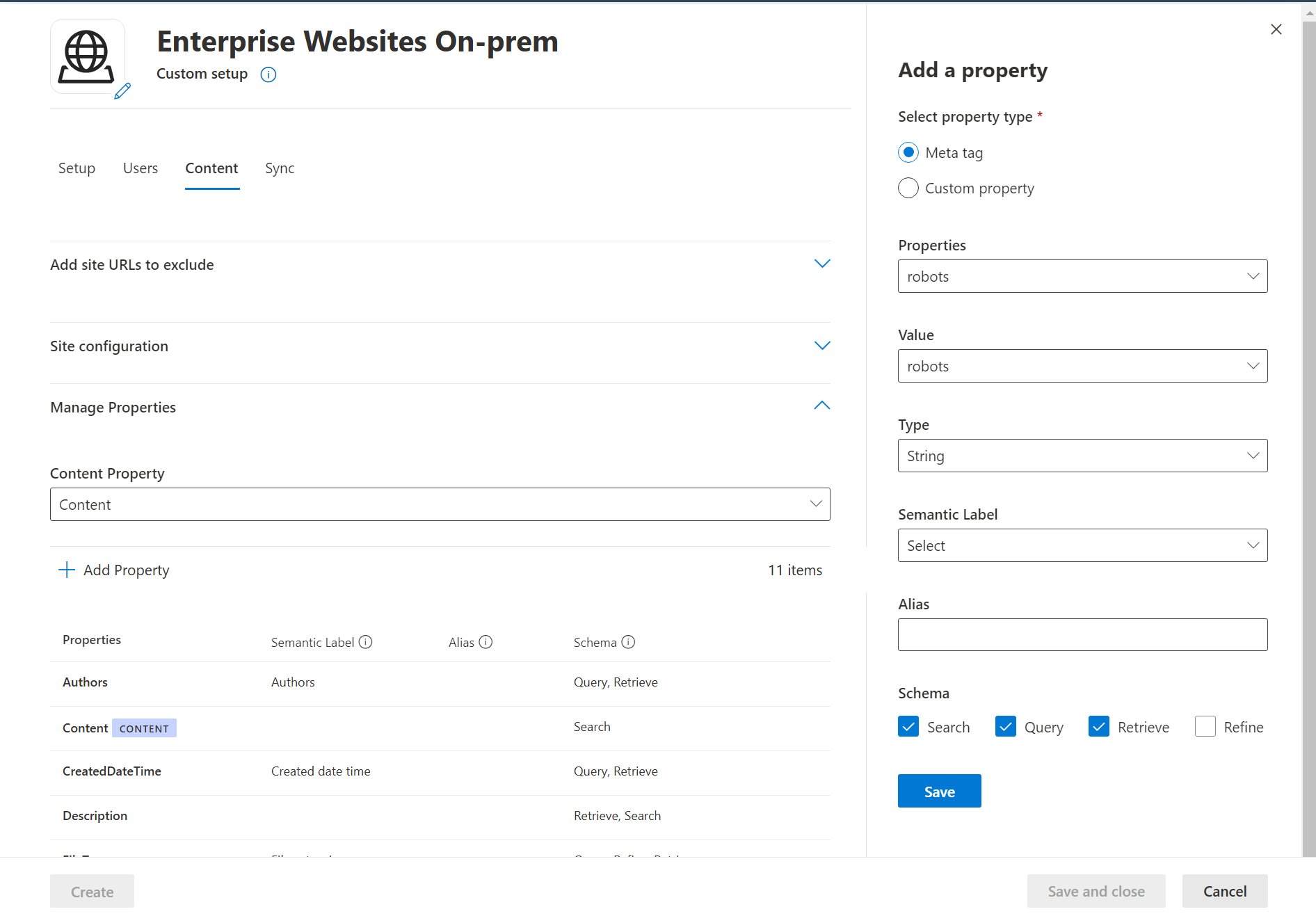Uncheck the Query schema checkbox
This screenshot has height=923, width=1316.
point(1005,726)
